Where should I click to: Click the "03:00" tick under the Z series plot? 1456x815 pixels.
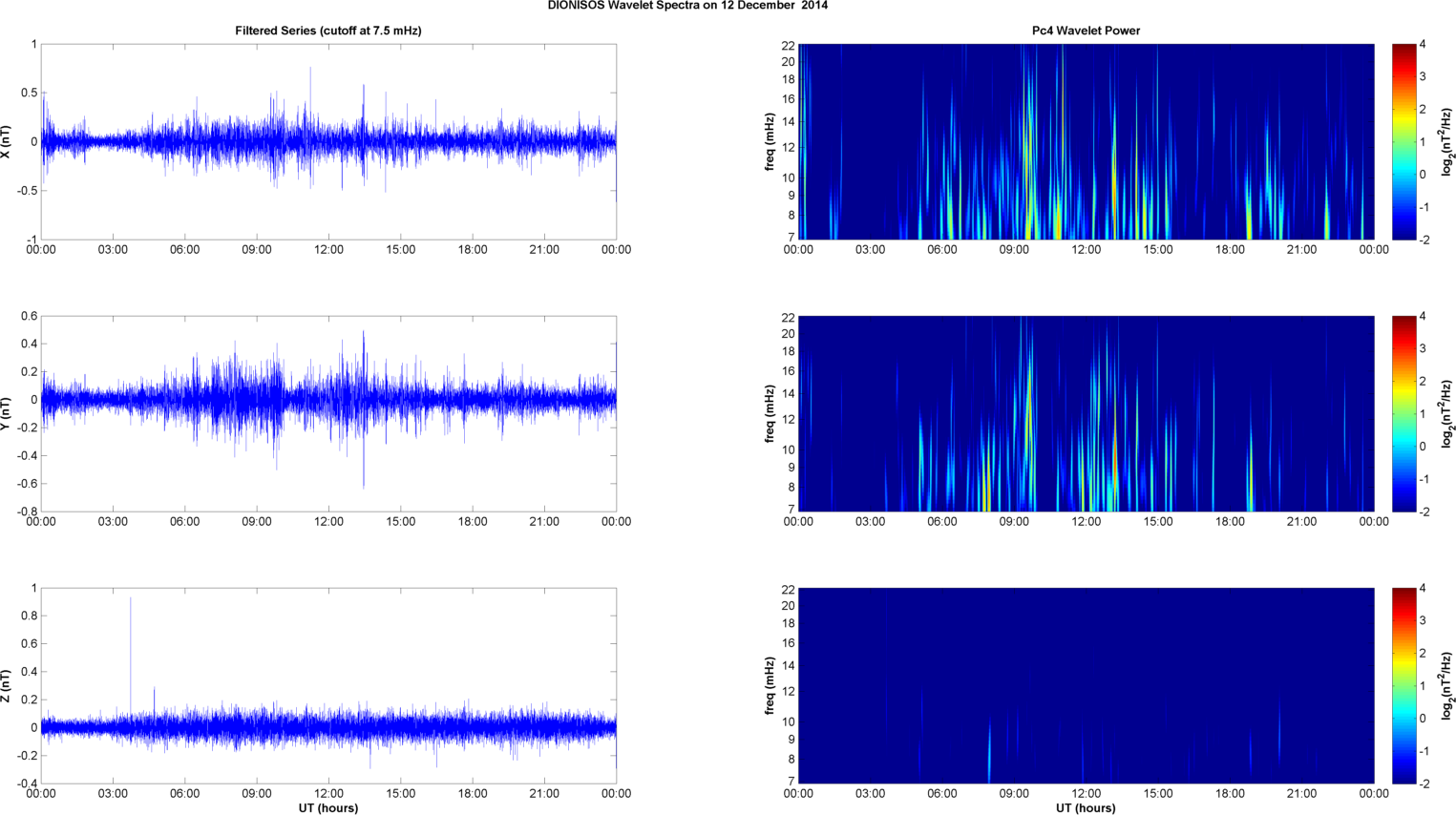coord(113,794)
